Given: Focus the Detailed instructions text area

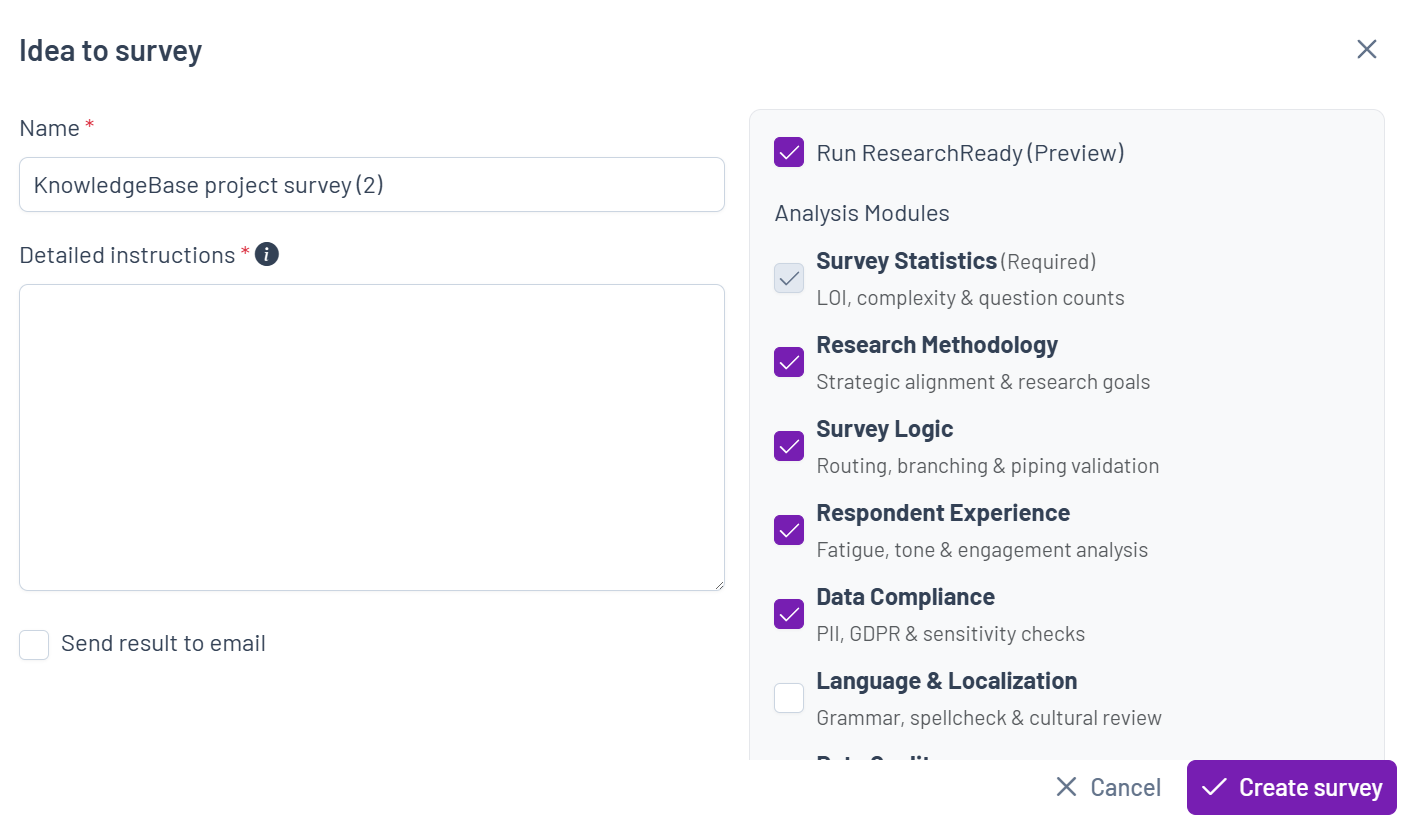Looking at the screenshot, I should [372, 437].
